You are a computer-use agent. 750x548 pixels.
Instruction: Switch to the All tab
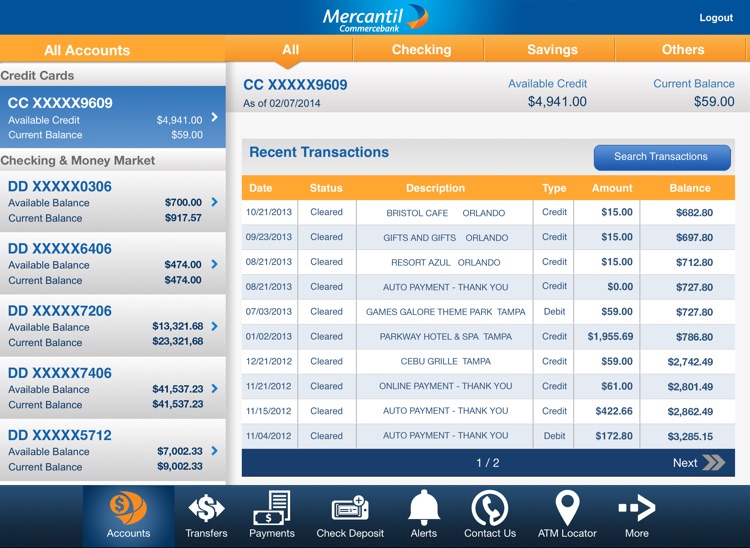[290, 50]
